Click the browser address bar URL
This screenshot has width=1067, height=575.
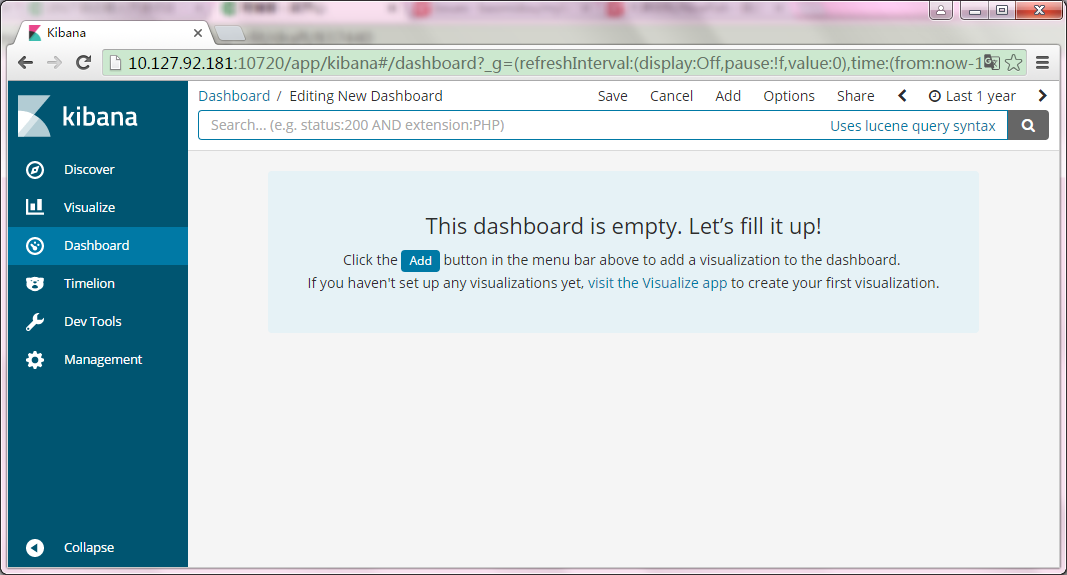[x=555, y=63]
